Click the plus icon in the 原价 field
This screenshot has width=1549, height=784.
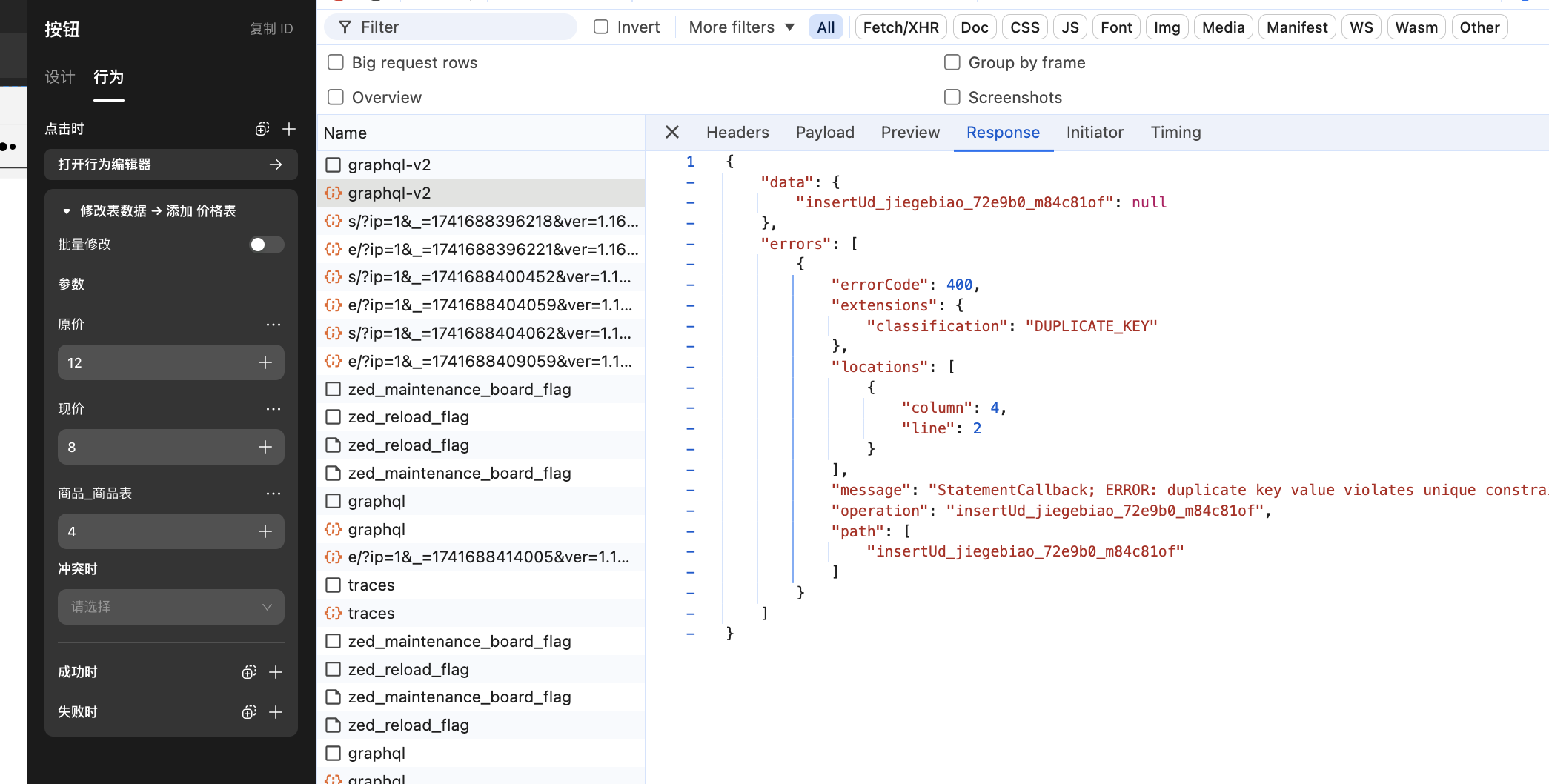point(265,362)
